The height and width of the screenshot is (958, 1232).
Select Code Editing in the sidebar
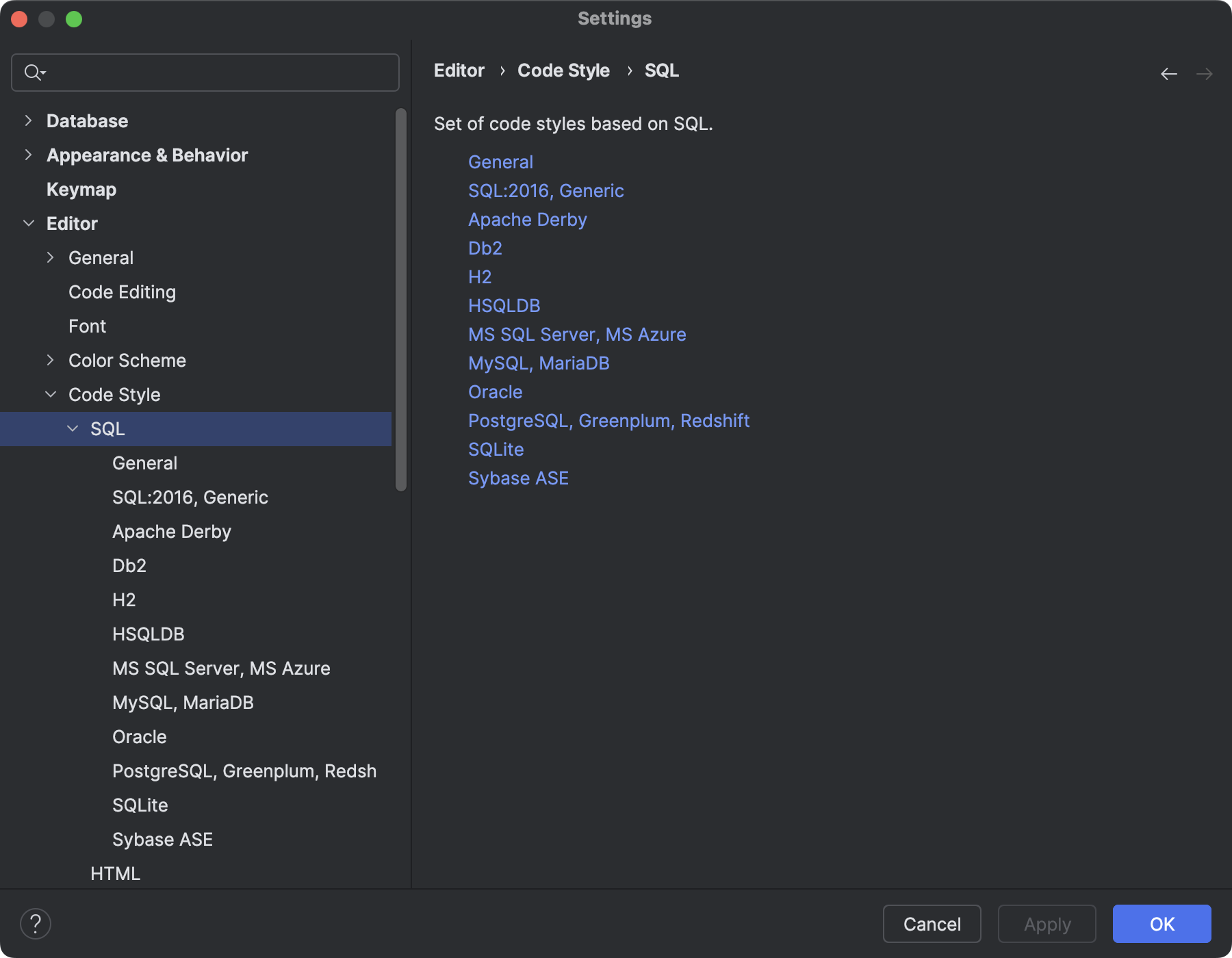(x=122, y=292)
